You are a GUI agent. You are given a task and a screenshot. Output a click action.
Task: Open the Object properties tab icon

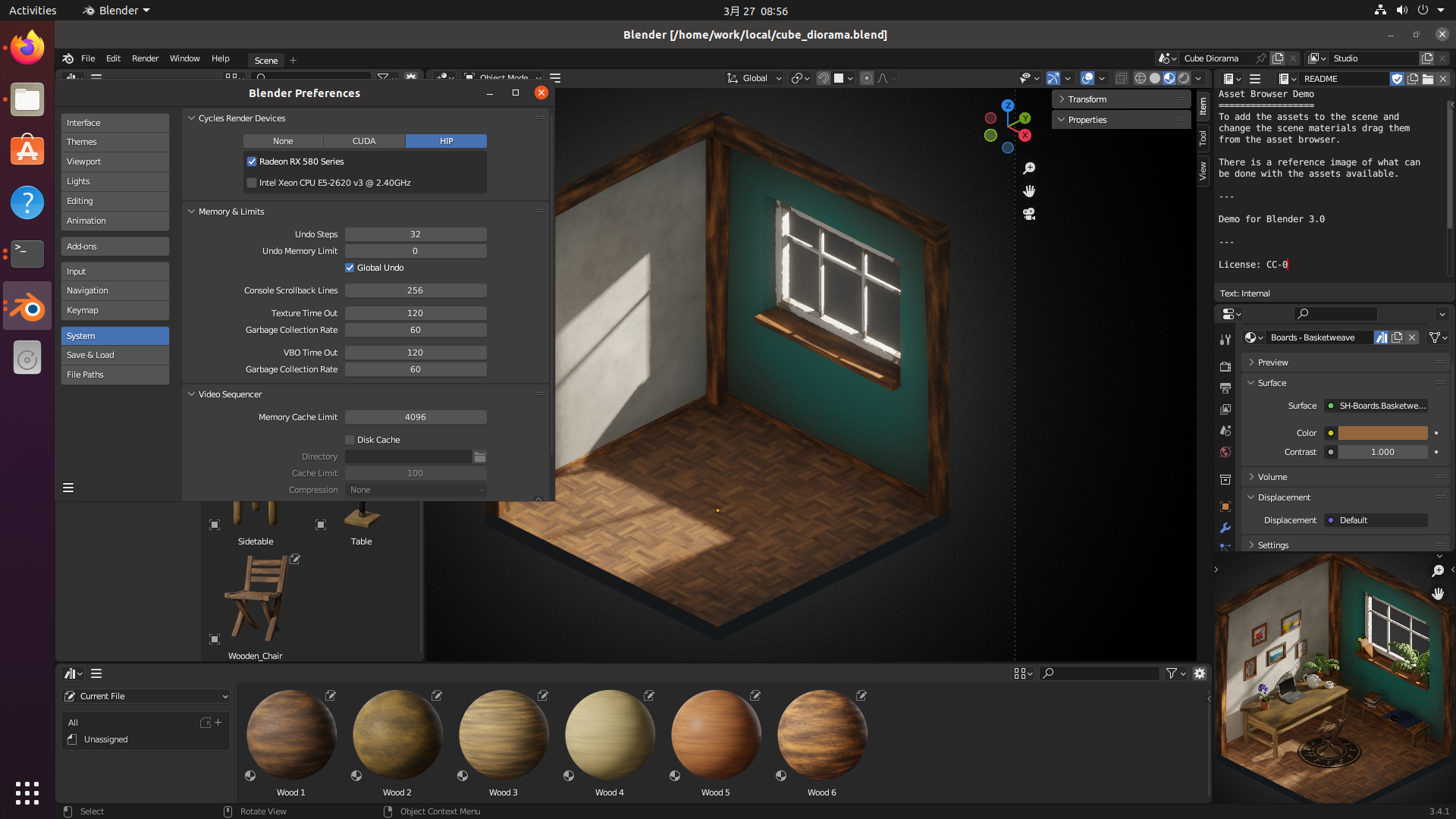pos(1225,507)
